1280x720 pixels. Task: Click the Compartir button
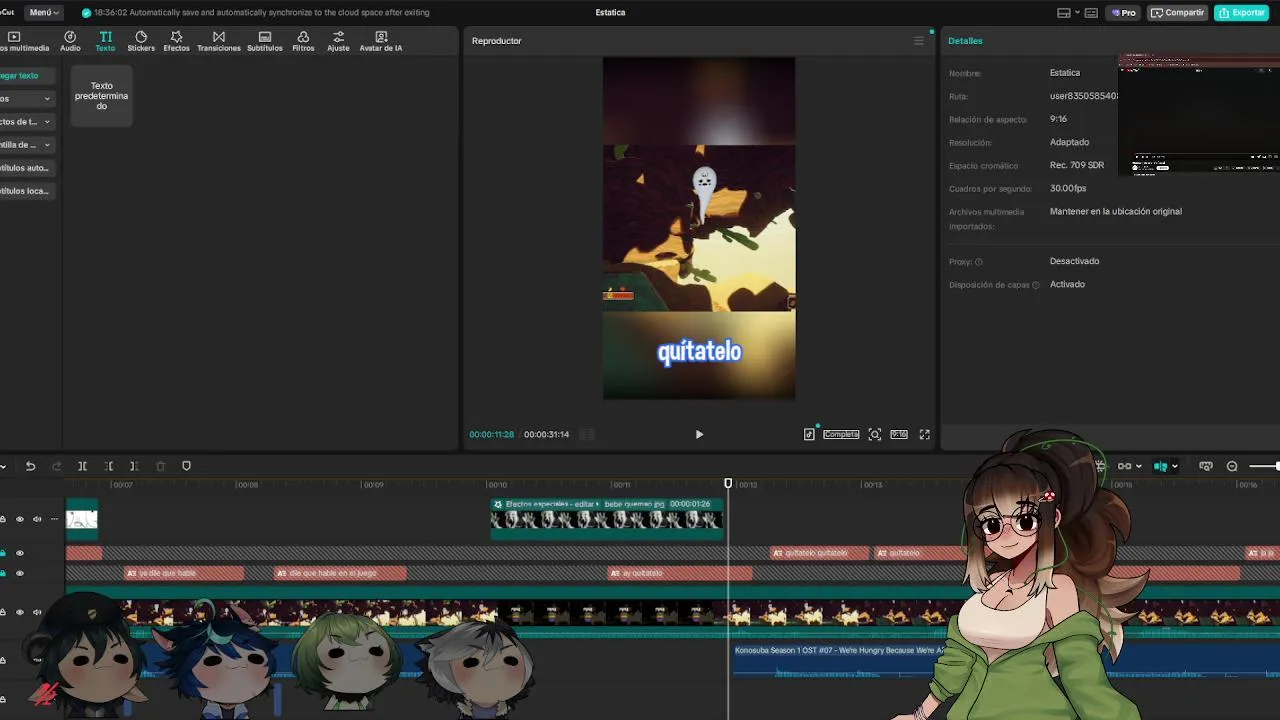pyautogui.click(x=1177, y=13)
